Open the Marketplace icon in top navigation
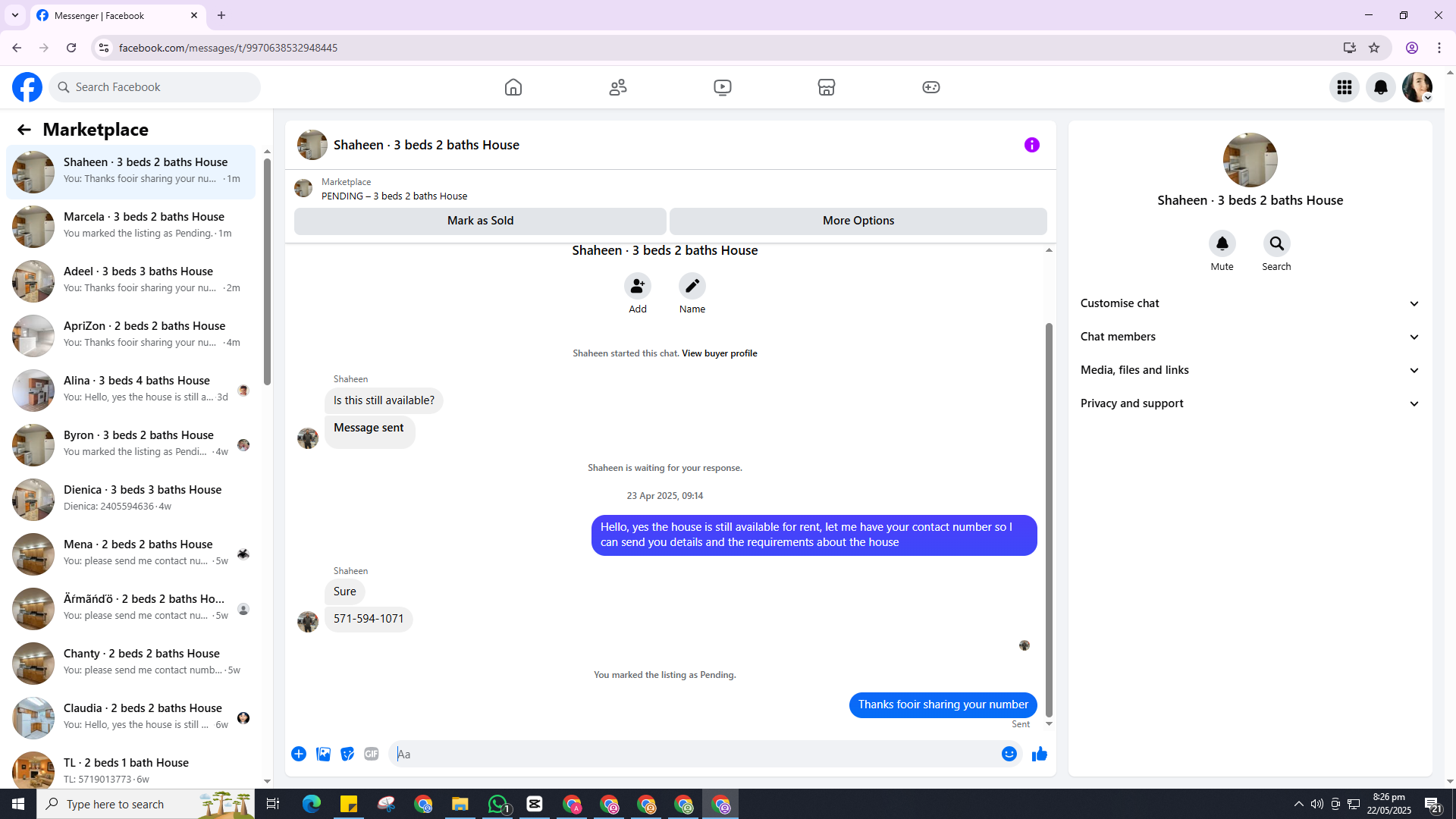Viewport: 1456px width, 819px height. click(827, 87)
